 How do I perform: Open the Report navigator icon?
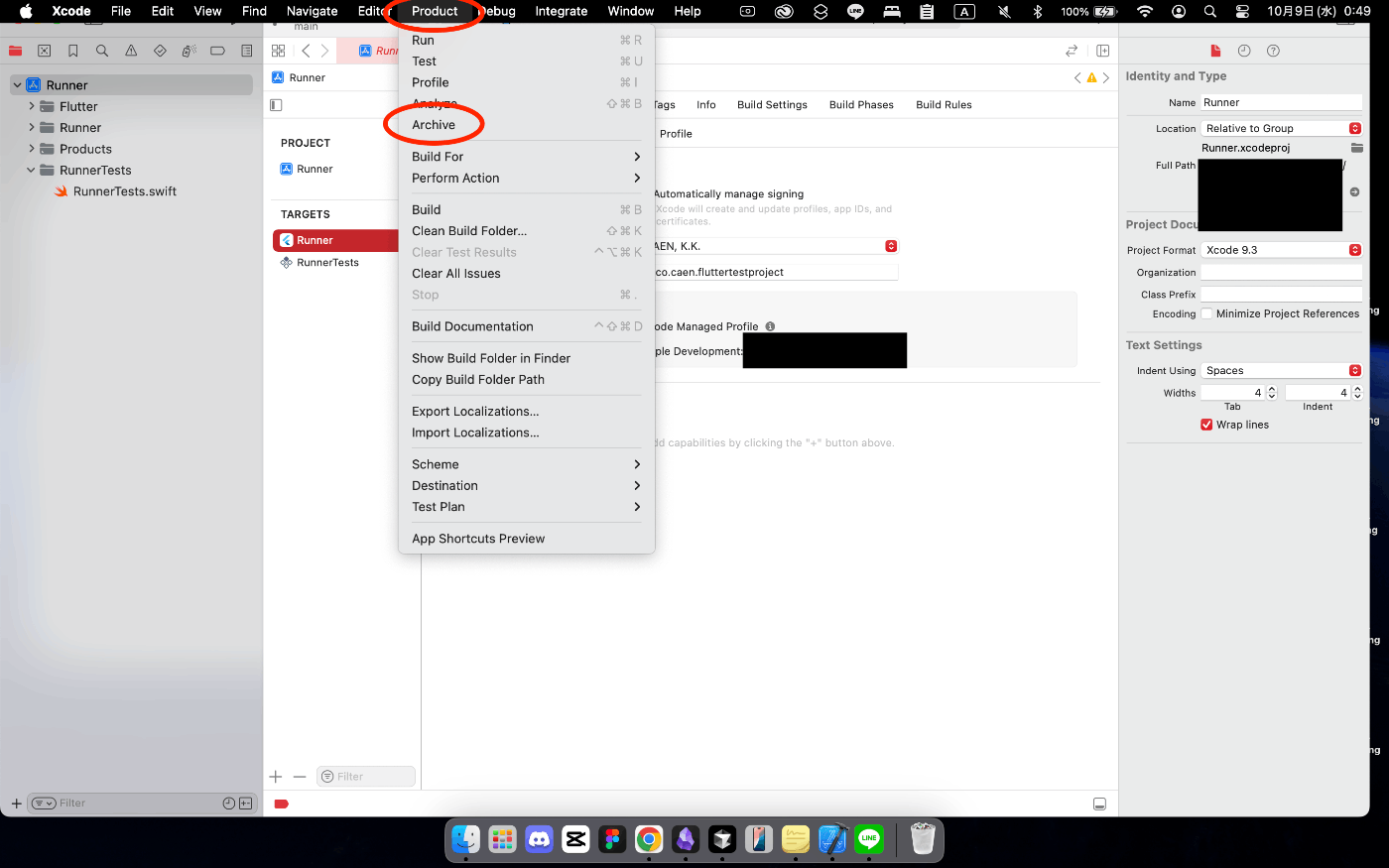(x=246, y=51)
